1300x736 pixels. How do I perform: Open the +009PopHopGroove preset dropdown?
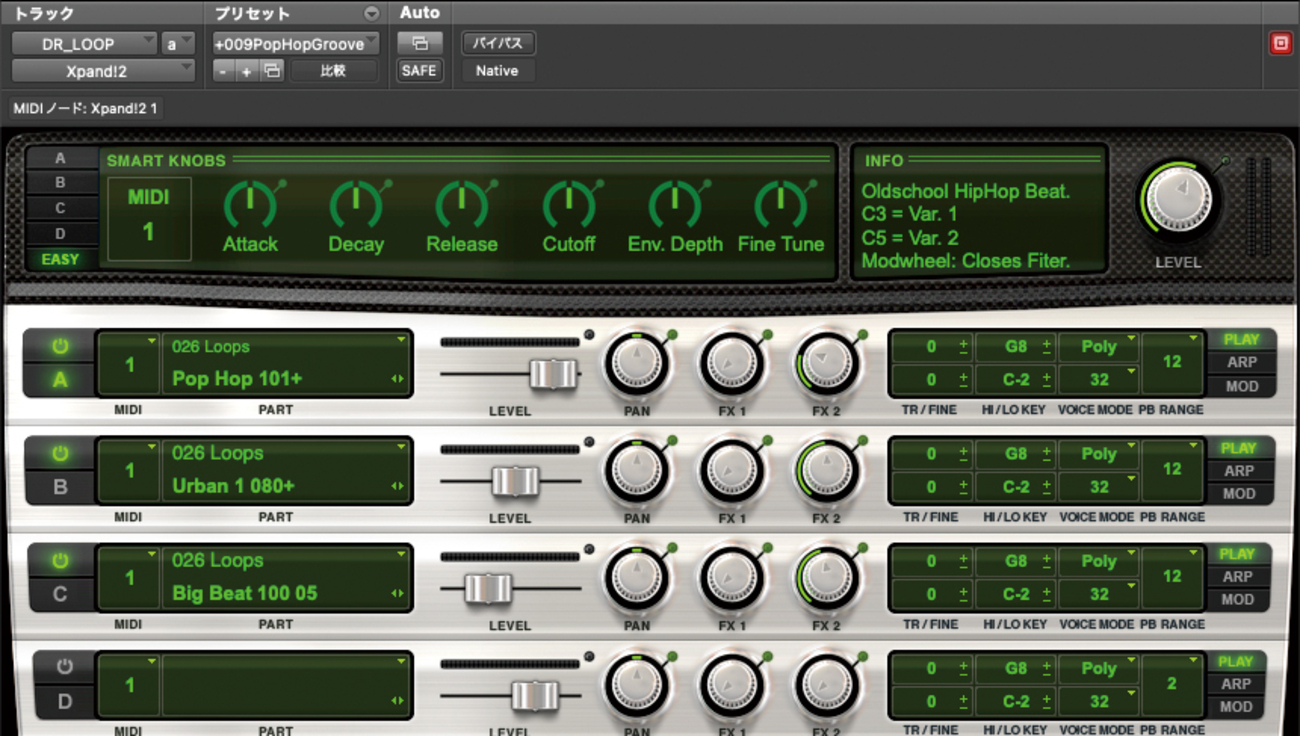click(296, 44)
